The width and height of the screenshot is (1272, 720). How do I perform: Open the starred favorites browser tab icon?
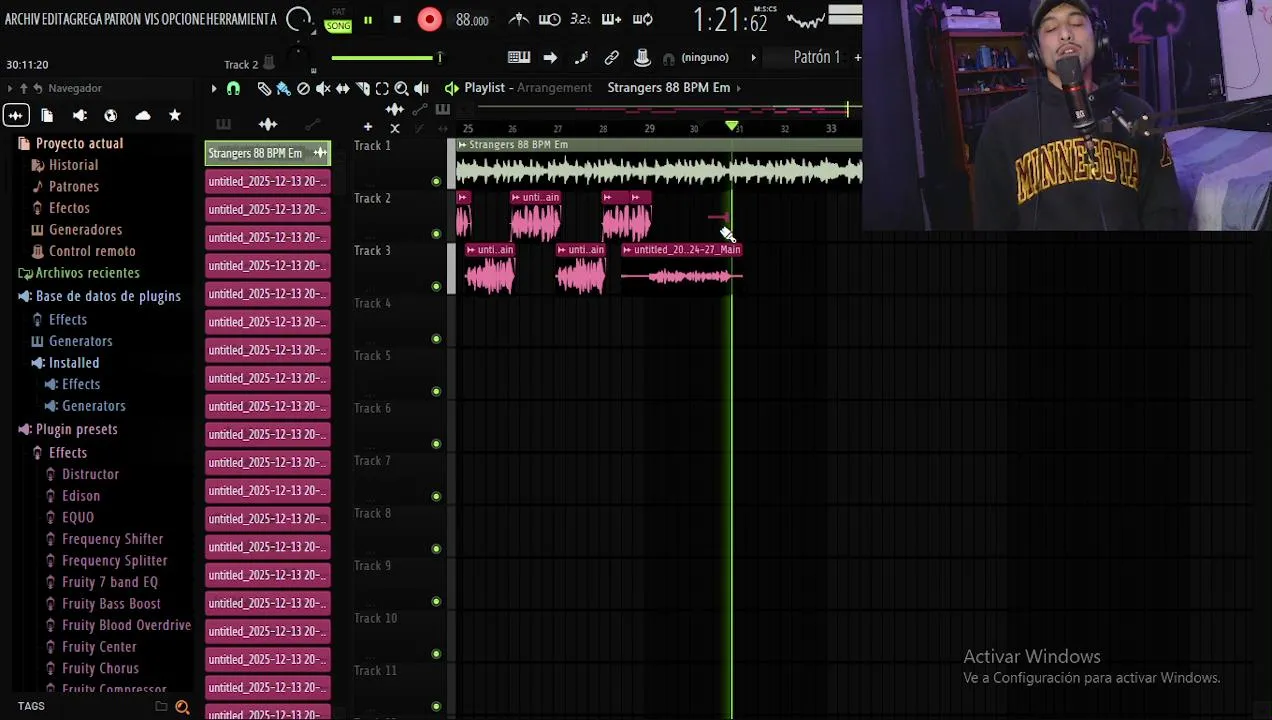pyautogui.click(x=174, y=116)
